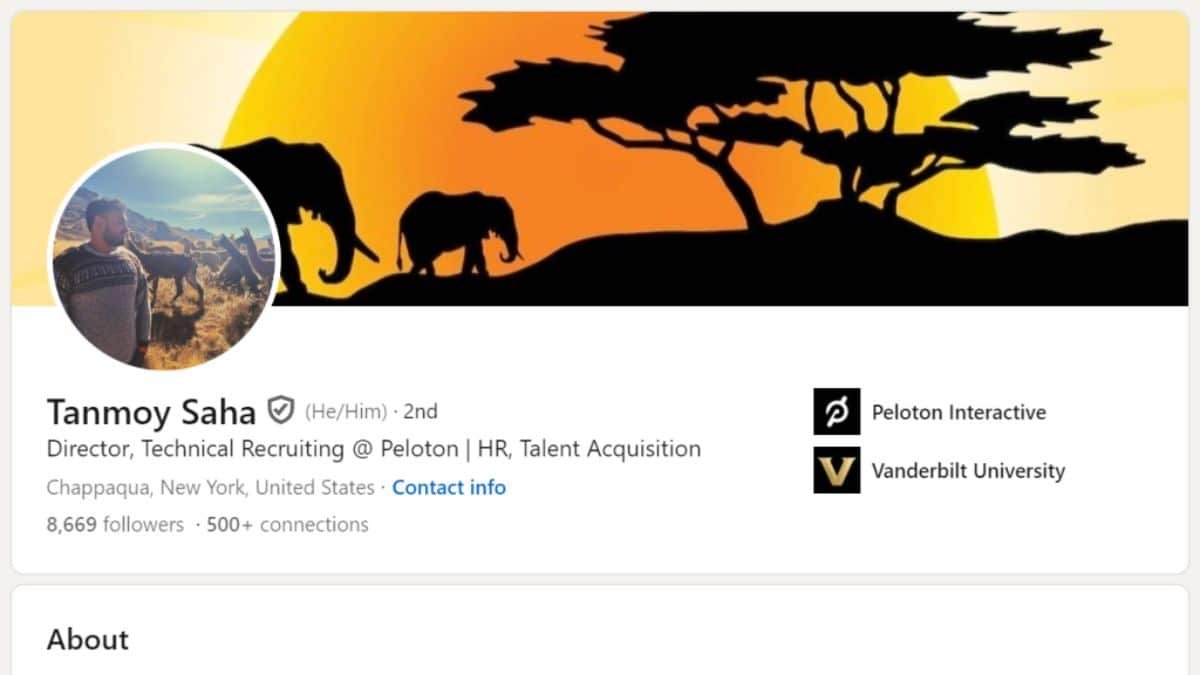
Task: Click the name Tanmoy Saha
Action: coord(152,411)
